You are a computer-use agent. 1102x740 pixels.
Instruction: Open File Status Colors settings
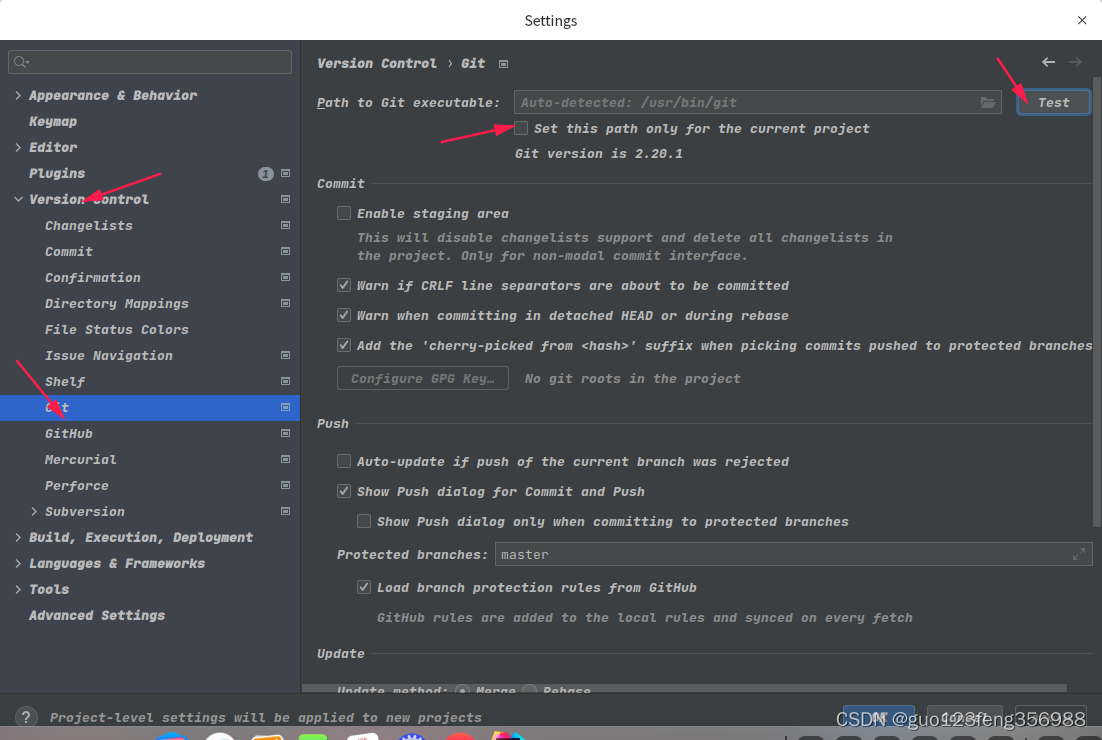[117, 330]
